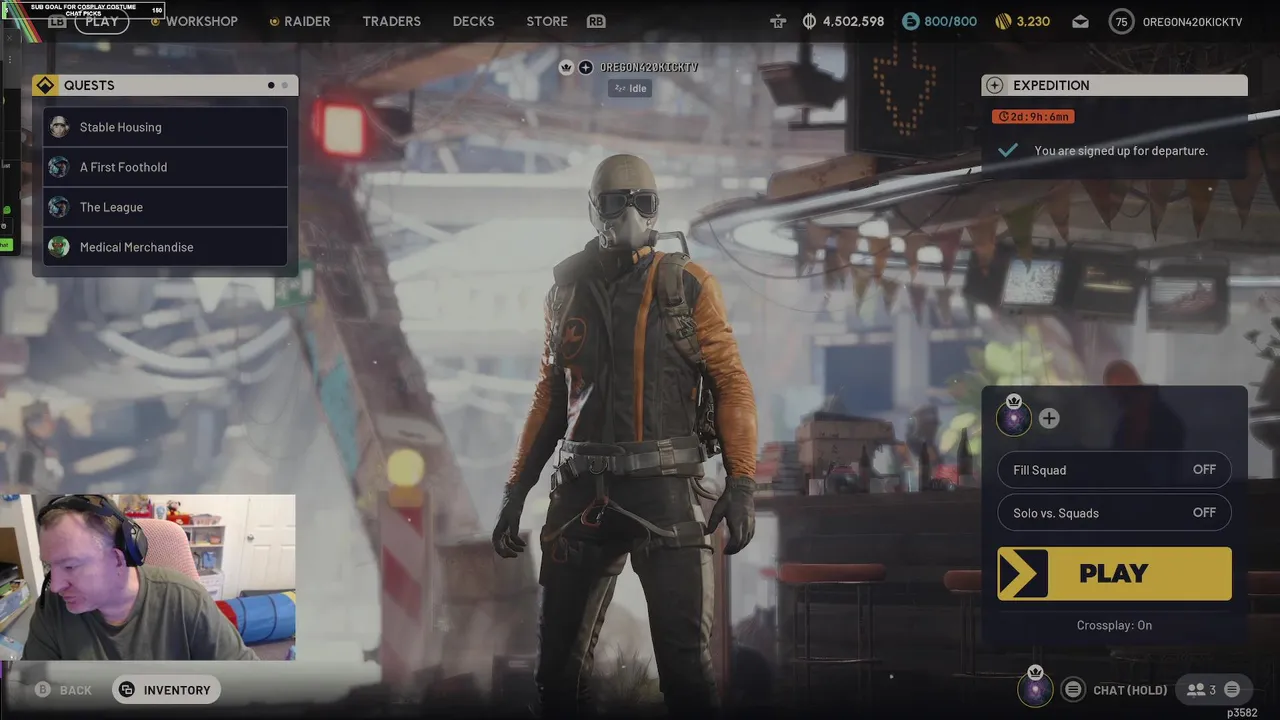Viewport: 1280px width, 720px height.
Task: Open the Decks tab
Action: coord(473,21)
